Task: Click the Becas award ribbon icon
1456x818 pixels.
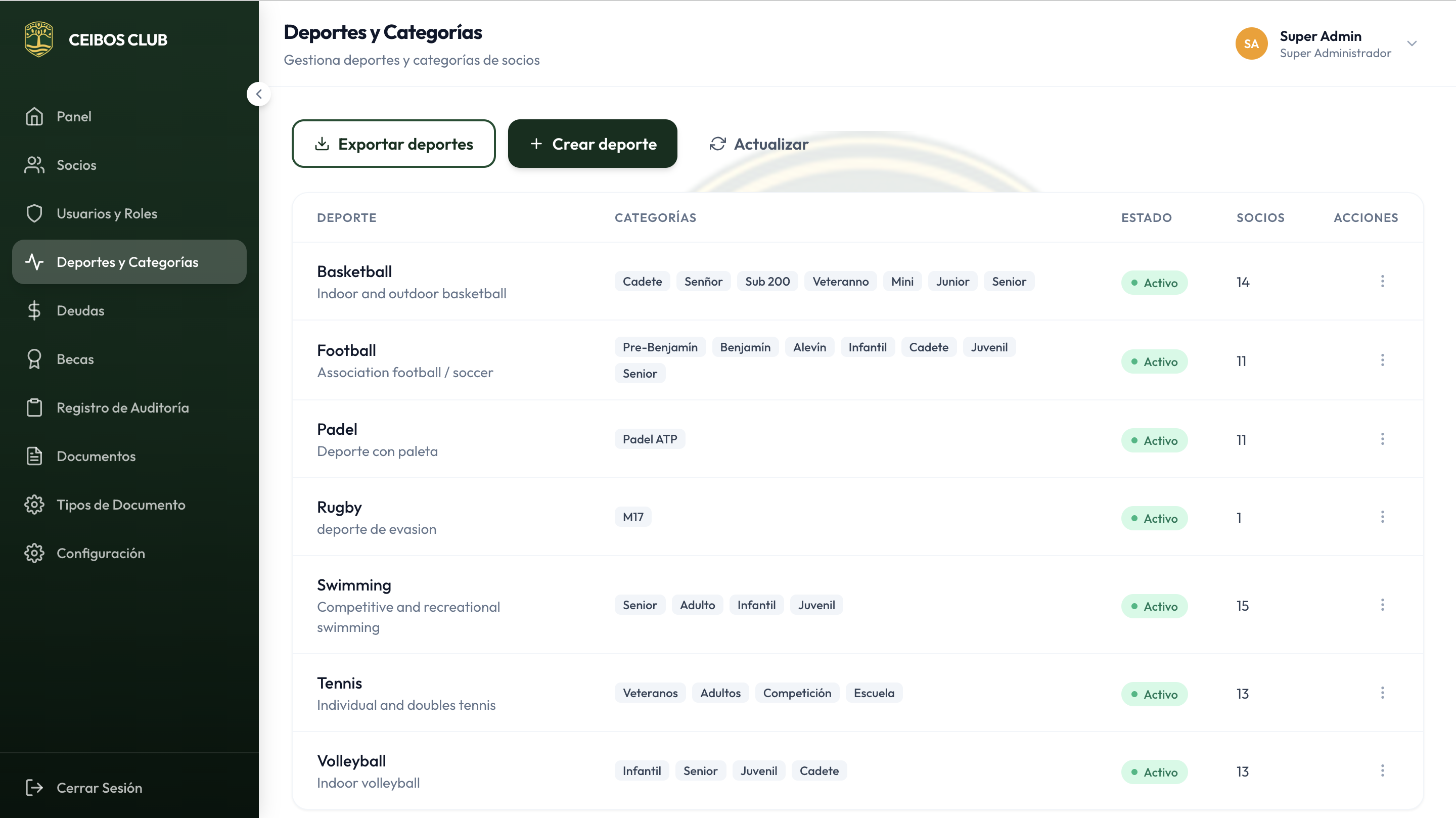Action: coord(34,359)
